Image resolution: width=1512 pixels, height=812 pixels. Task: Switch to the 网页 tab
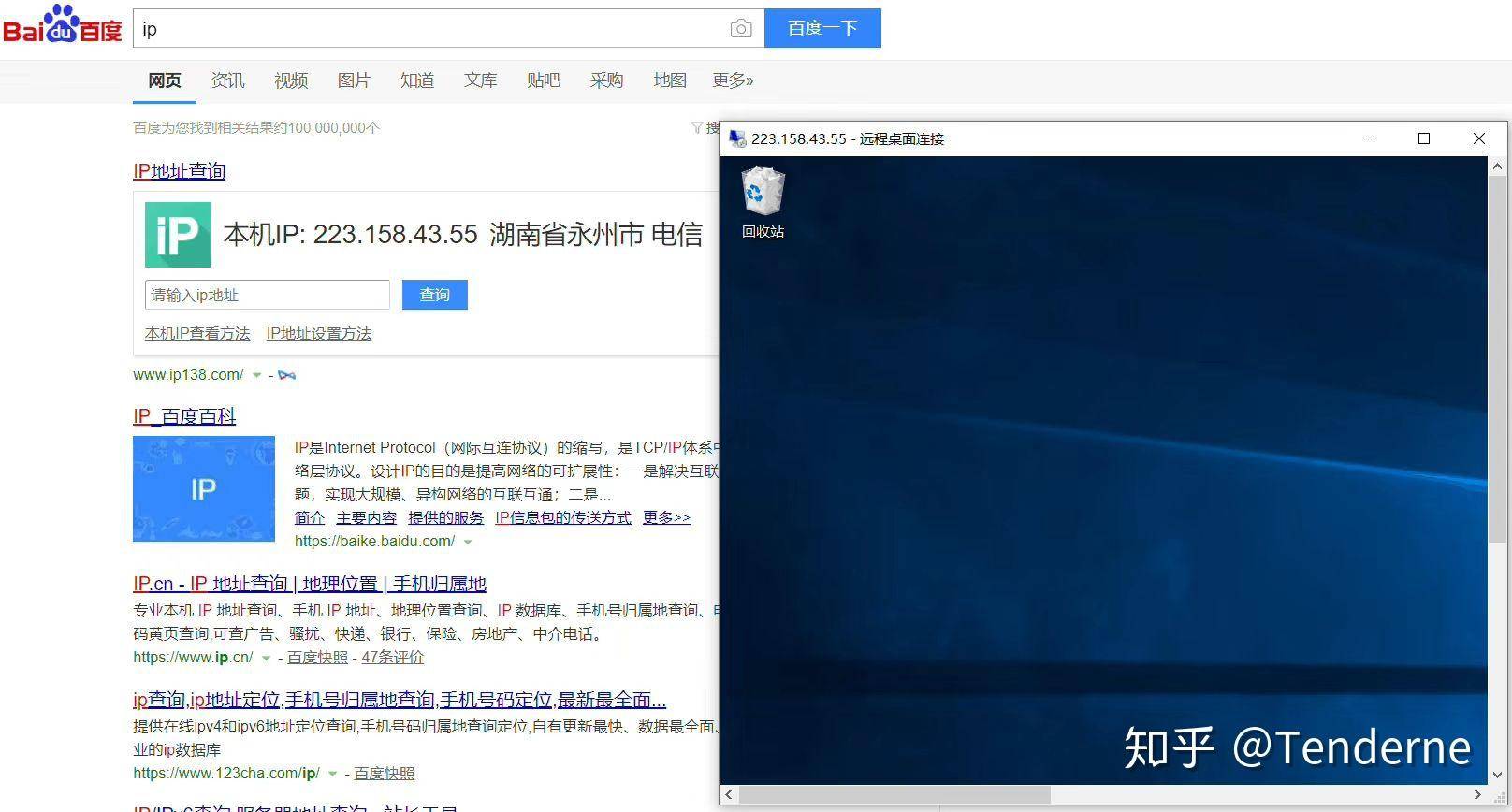165,80
